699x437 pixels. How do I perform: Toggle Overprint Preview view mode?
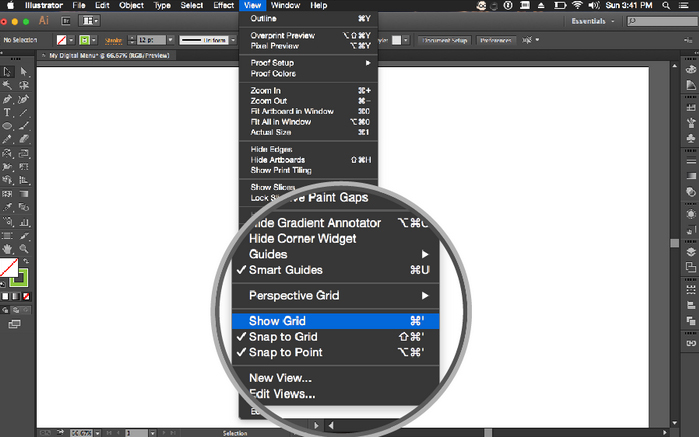coord(308,36)
